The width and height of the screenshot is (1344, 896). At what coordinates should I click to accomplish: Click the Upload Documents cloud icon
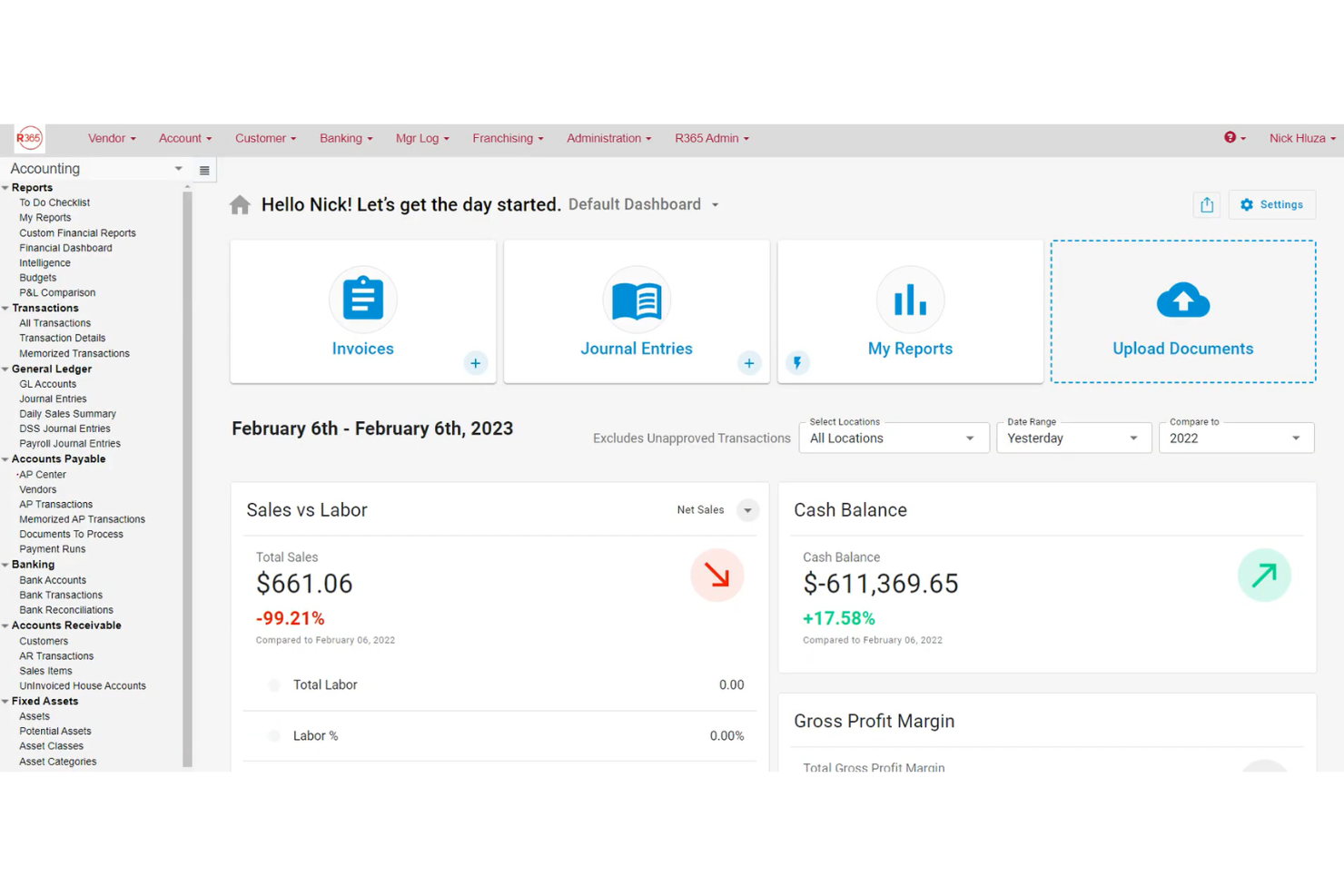(x=1183, y=300)
